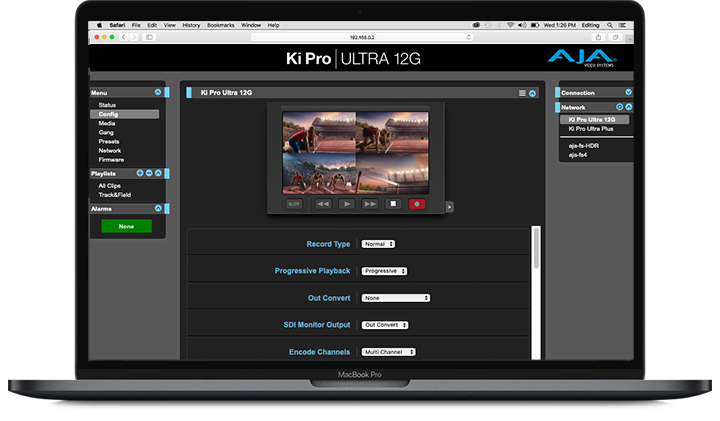720x421 pixels.
Task: Open the Media menu page
Action: [x=107, y=123]
